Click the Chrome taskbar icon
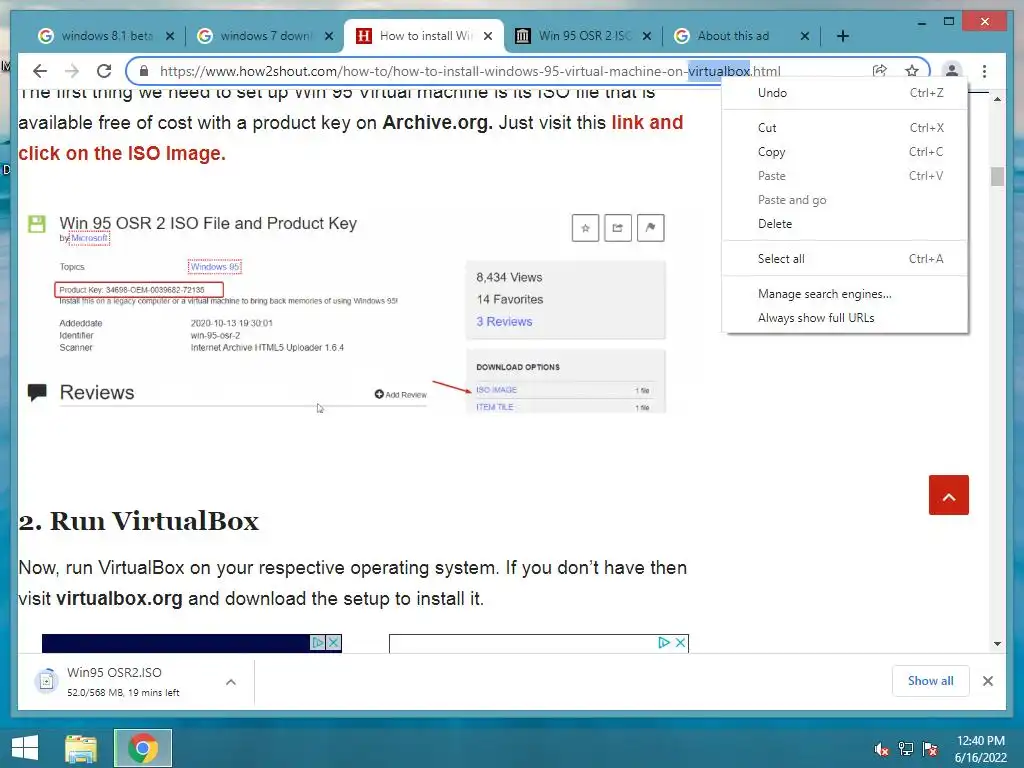The image size is (1024, 768). click(x=142, y=748)
